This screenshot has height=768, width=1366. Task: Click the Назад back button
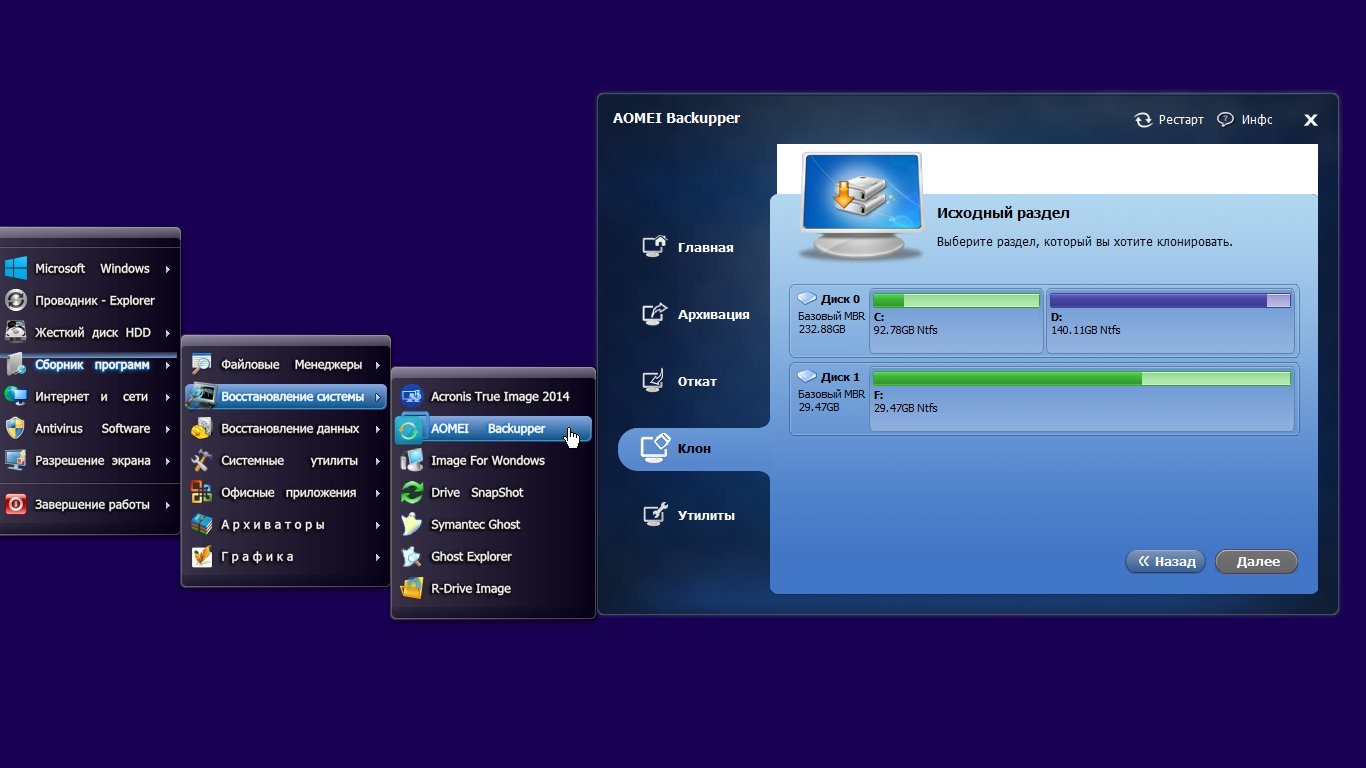pyautogui.click(x=1166, y=561)
